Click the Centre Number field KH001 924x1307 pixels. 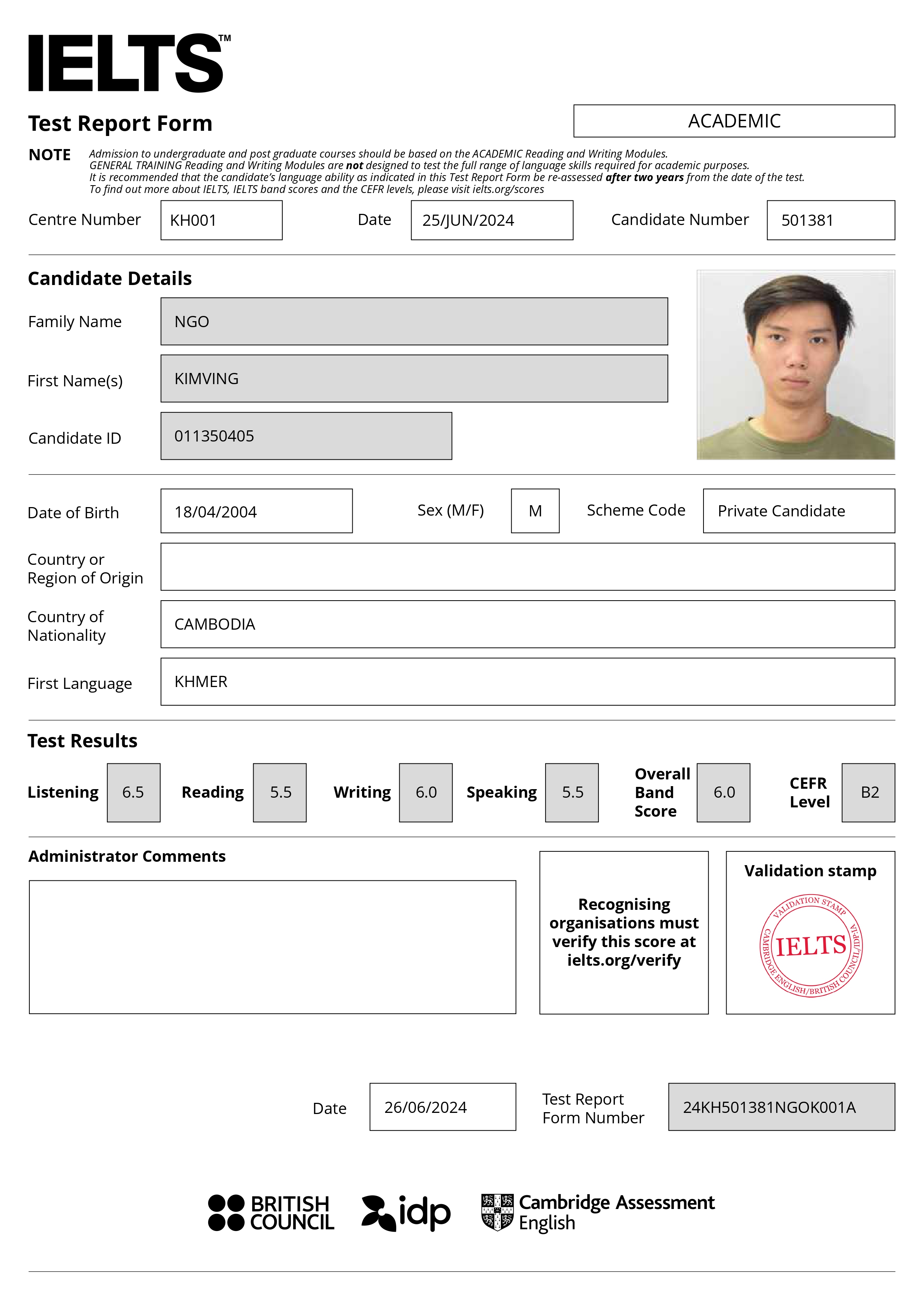221,220
